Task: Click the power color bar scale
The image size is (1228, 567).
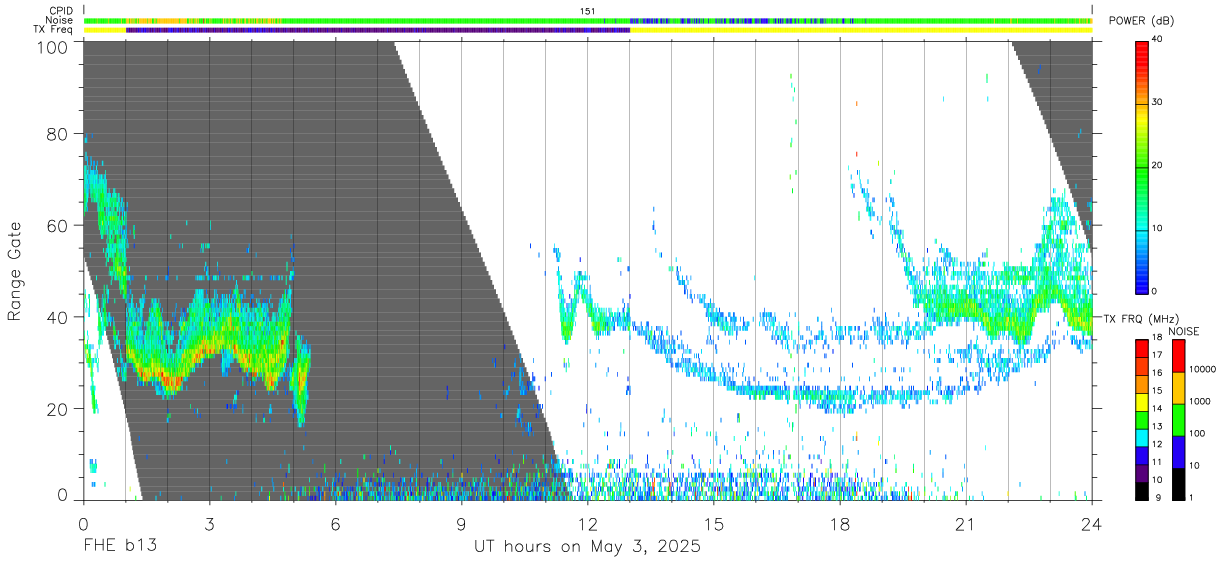Action: point(1141,166)
